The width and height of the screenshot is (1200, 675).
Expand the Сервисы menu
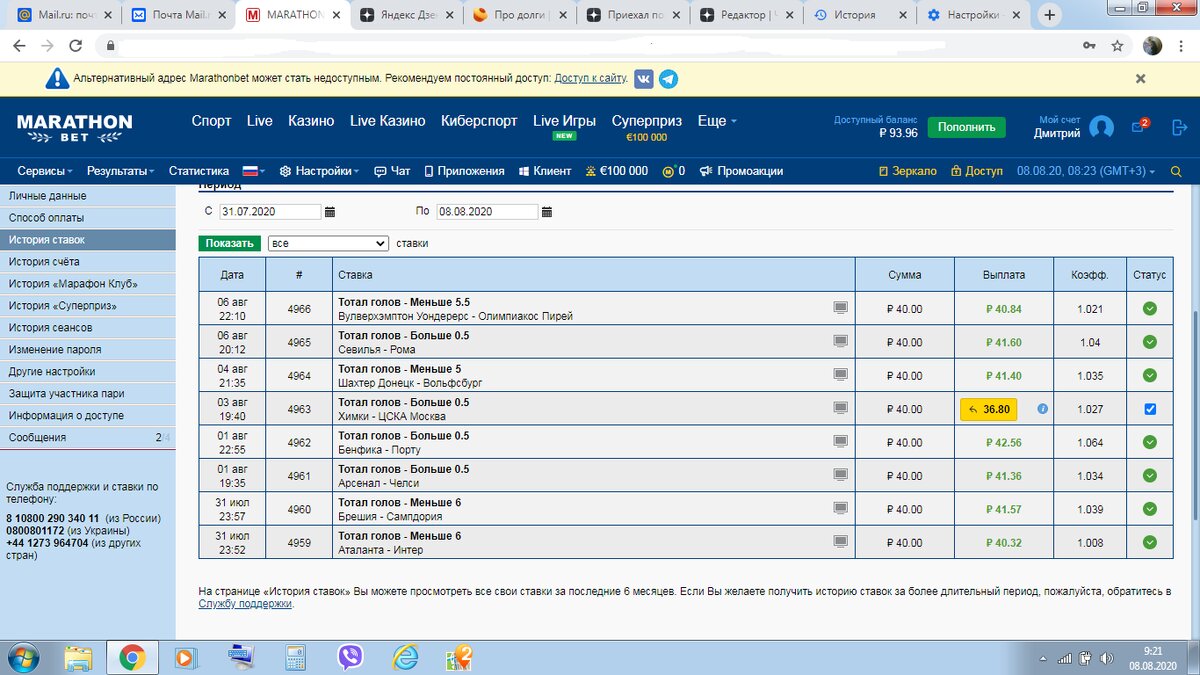45,171
